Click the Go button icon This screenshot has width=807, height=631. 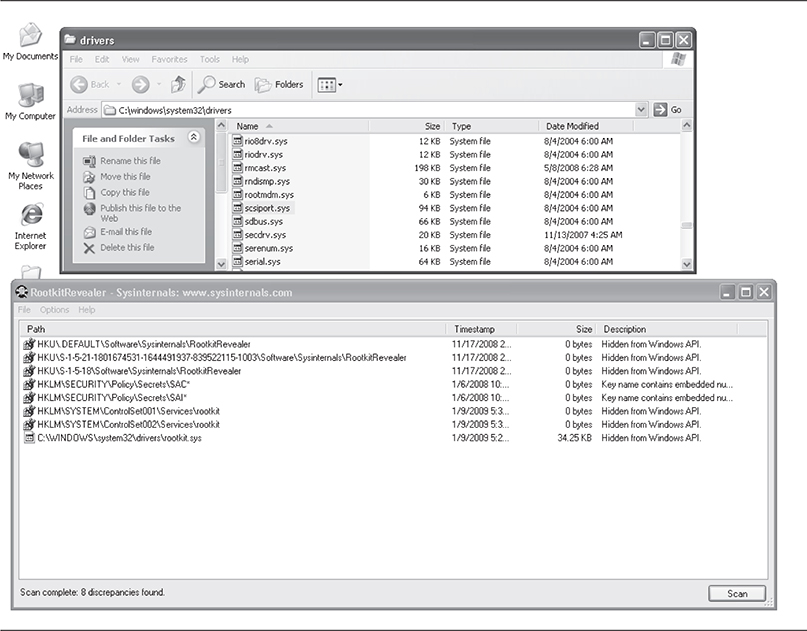(x=660, y=109)
